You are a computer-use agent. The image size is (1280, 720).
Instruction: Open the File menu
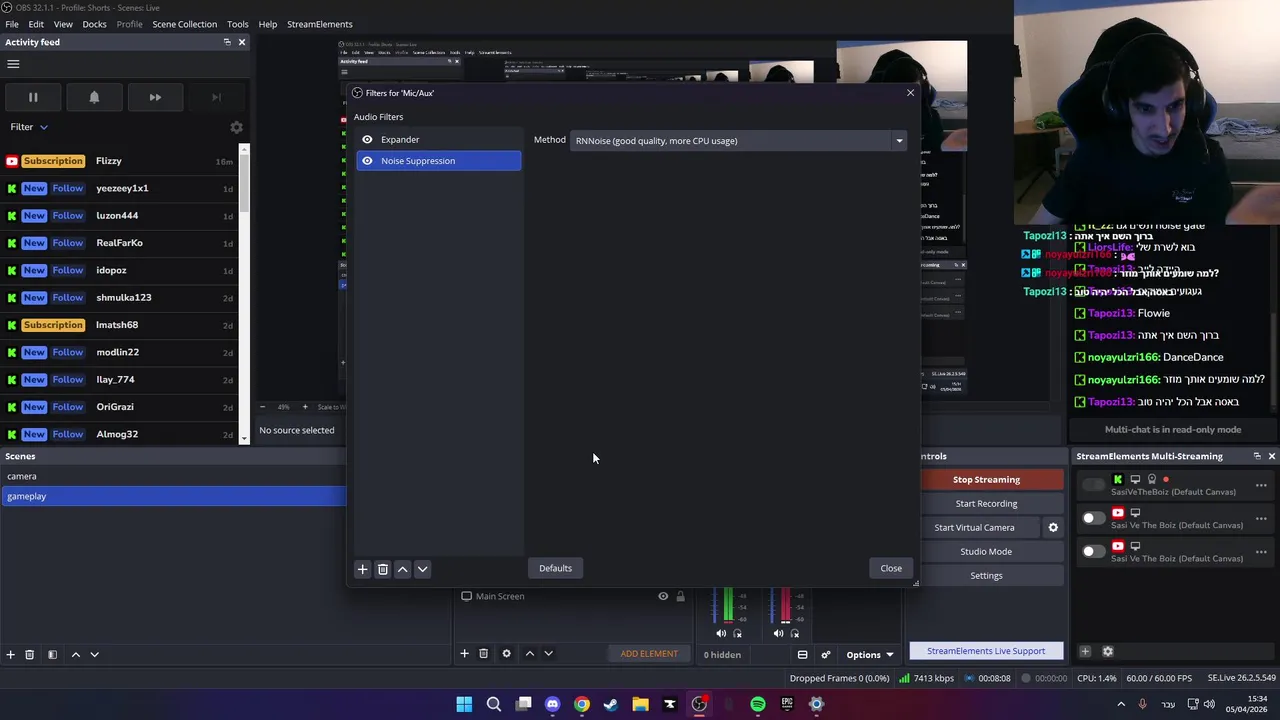pyautogui.click(x=12, y=24)
